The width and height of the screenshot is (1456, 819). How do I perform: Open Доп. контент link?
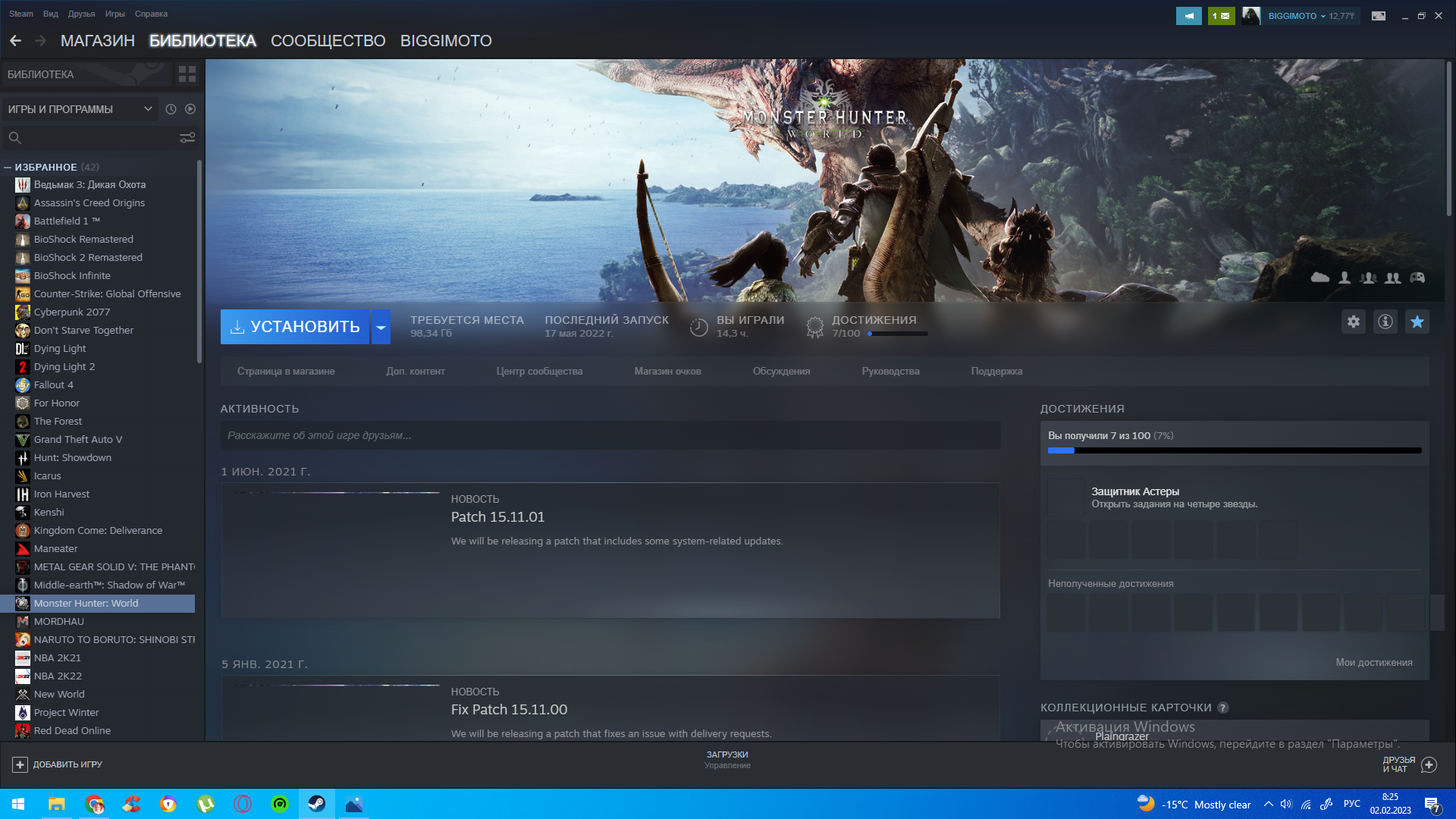[x=416, y=372]
